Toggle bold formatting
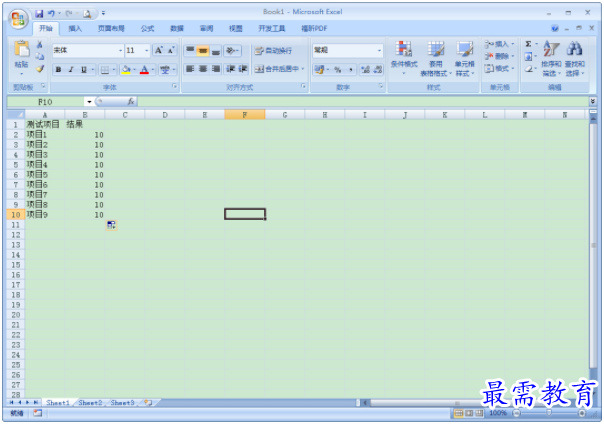The height and width of the screenshot is (425, 604). [58, 70]
